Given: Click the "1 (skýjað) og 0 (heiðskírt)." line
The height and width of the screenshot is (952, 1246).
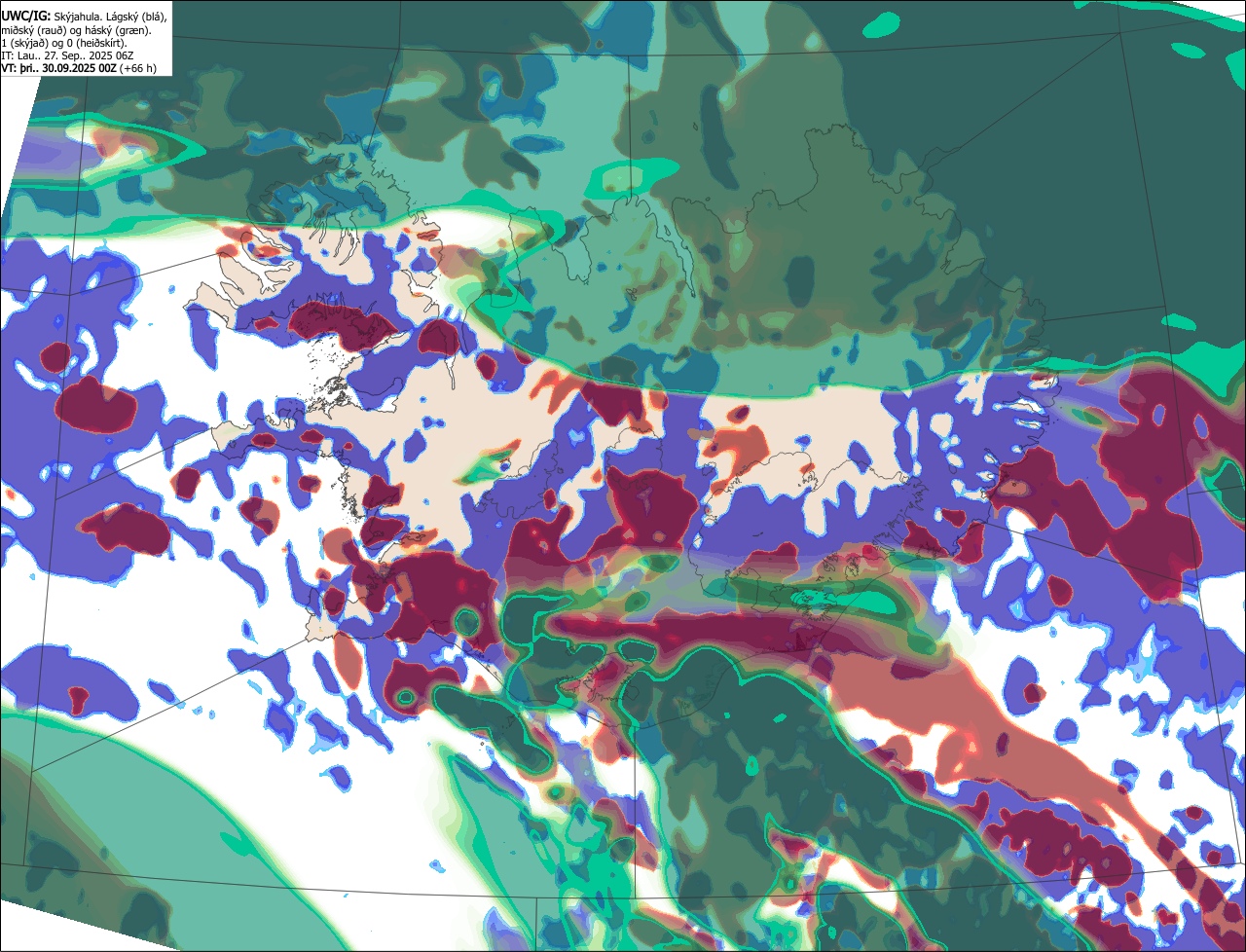Looking at the screenshot, I should 64,43.
